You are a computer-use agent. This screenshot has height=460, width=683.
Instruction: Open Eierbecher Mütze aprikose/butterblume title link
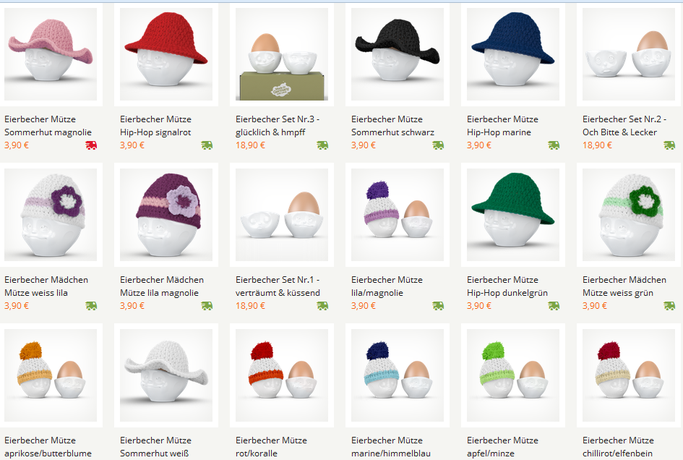pos(48,447)
